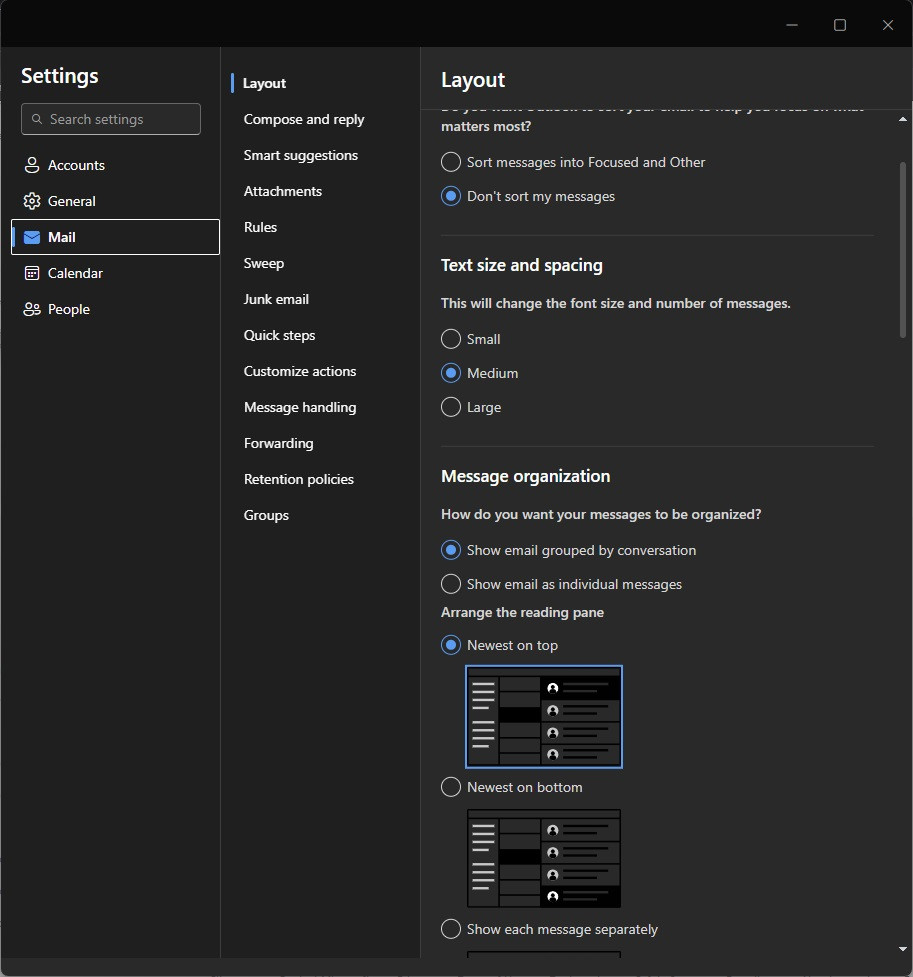Go to Accounts settings category
This screenshot has height=977, width=913.
115,165
